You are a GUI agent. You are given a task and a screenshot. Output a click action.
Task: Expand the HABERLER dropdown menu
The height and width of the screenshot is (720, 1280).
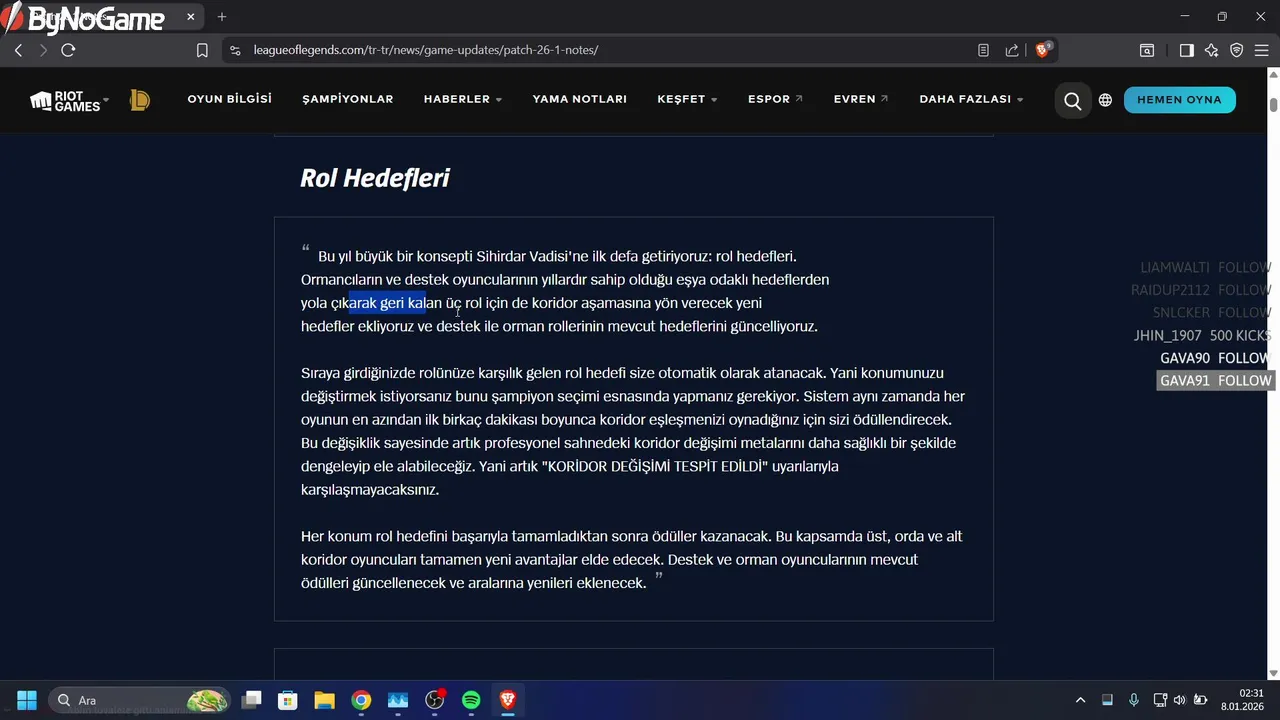tap(463, 100)
